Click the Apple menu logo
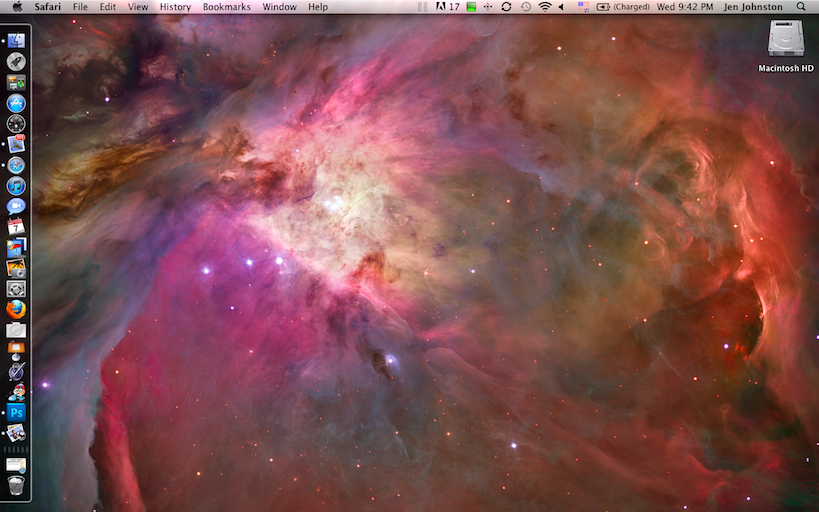Screen dimensions: 819x512 pyautogui.click(x=17, y=7)
